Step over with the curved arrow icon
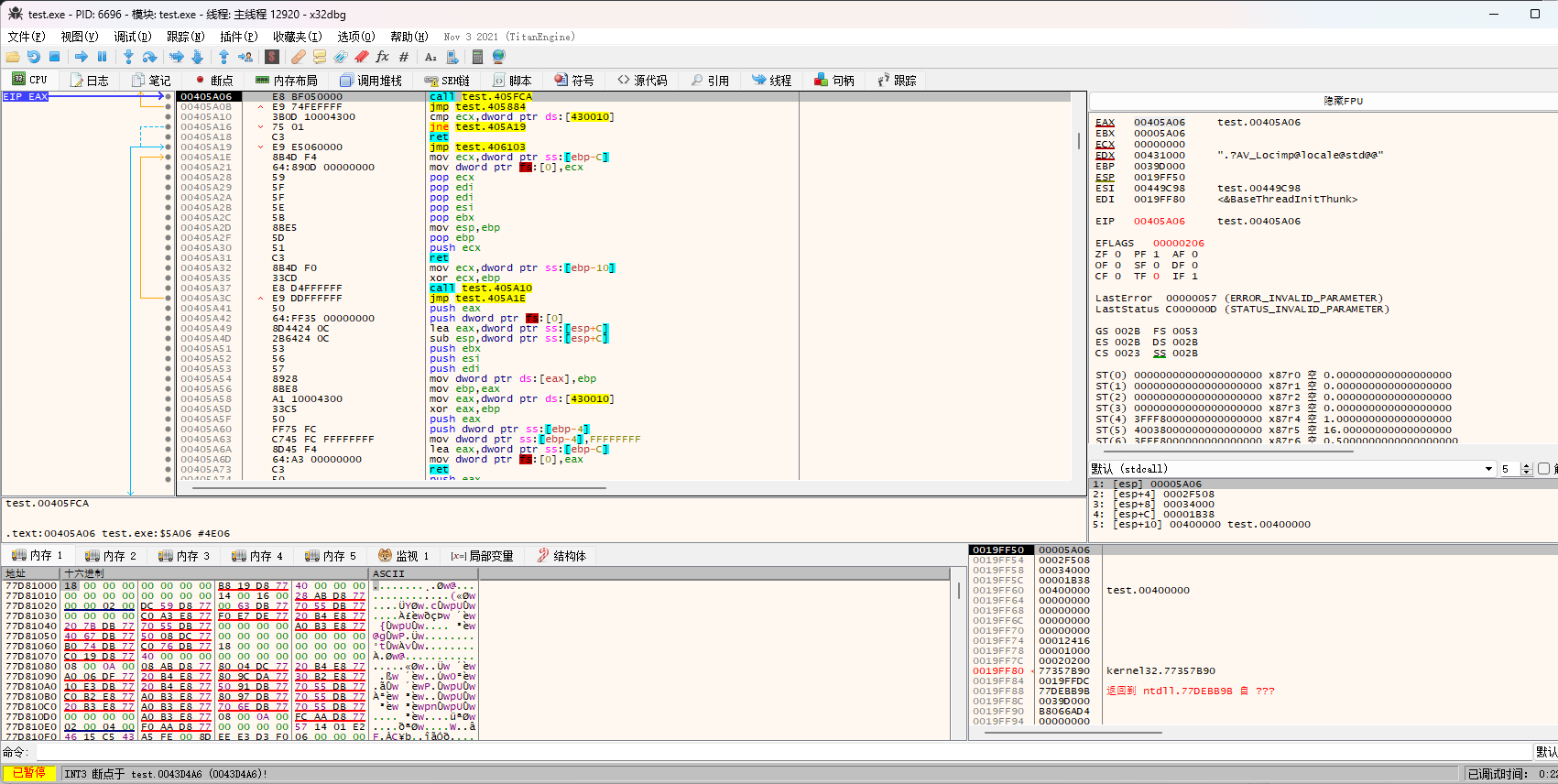Viewport: 1558px width, 784px height. (149, 57)
